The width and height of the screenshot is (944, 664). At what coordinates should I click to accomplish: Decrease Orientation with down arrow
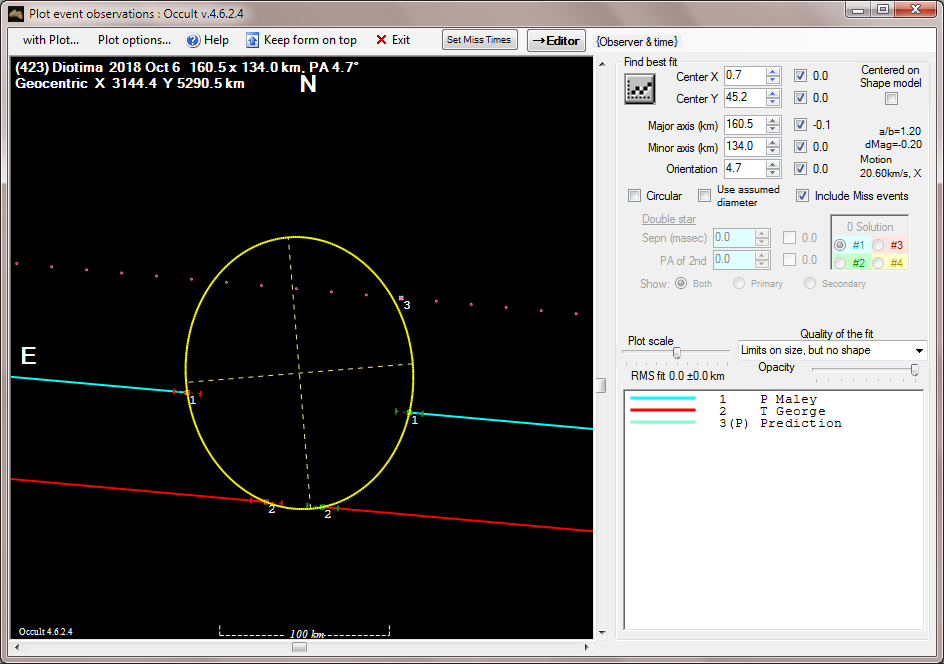pos(773,173)
